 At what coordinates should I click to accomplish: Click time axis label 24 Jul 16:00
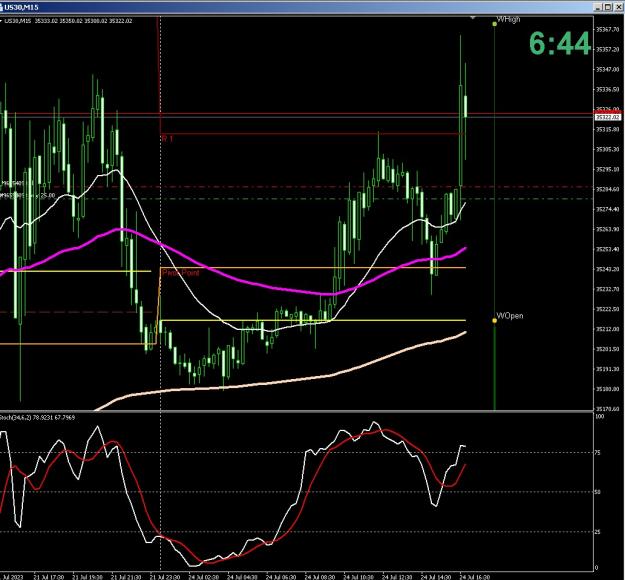click(x=474, y=577)
